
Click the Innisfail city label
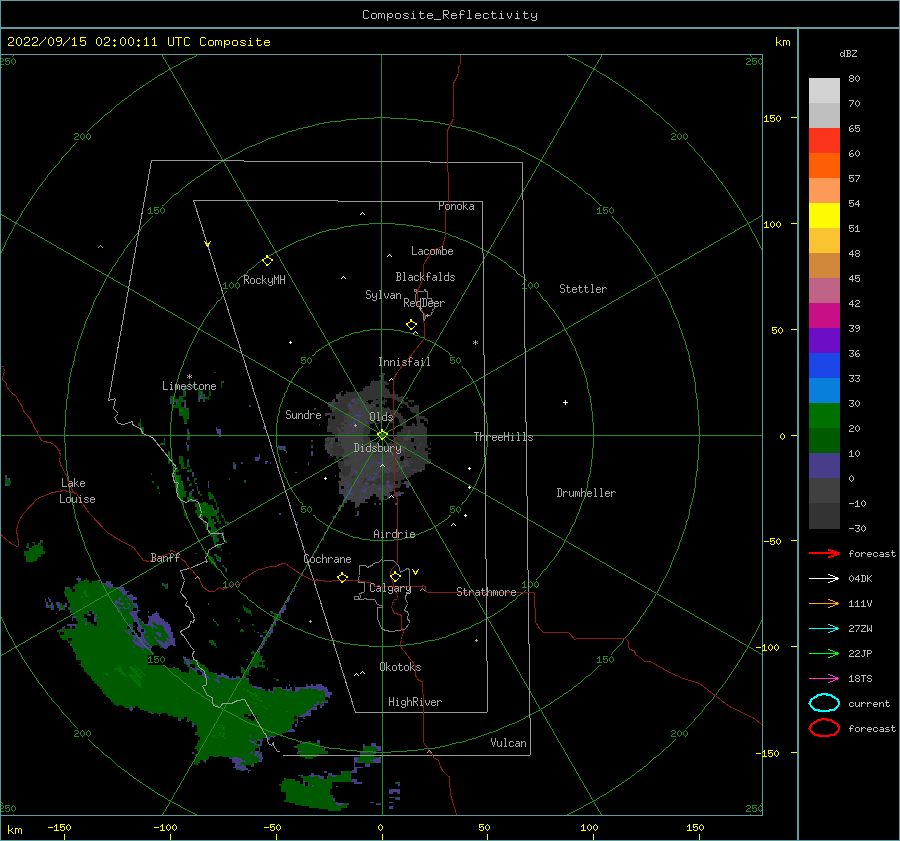[x=404, y=362]
